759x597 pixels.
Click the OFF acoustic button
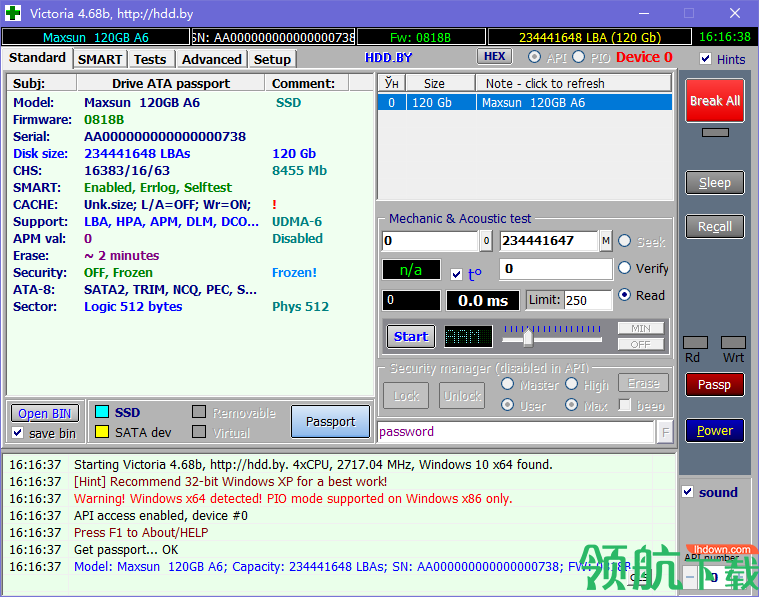(x=640, y=344)
